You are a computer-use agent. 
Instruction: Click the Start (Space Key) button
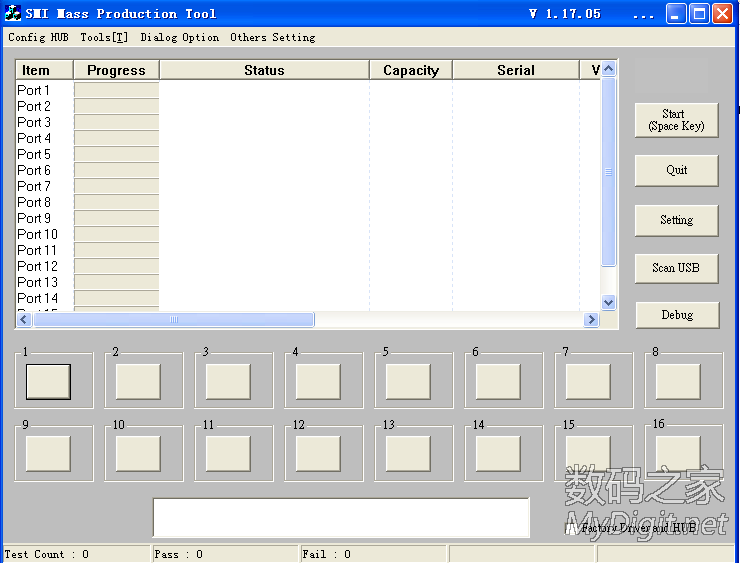[x=676, y=120]
